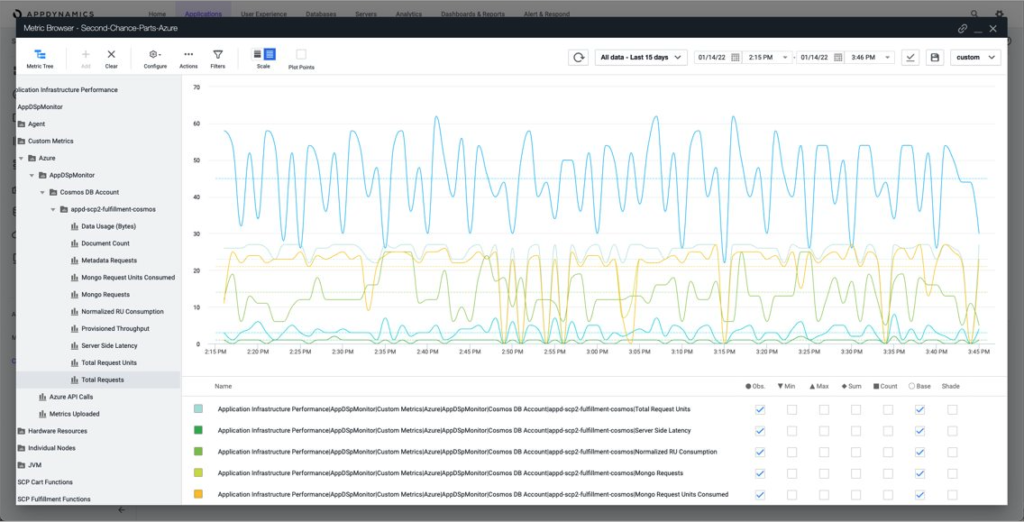Select Normalized RU Consumption tree item
Screen dimensions: 1024x522
[122, 312]
